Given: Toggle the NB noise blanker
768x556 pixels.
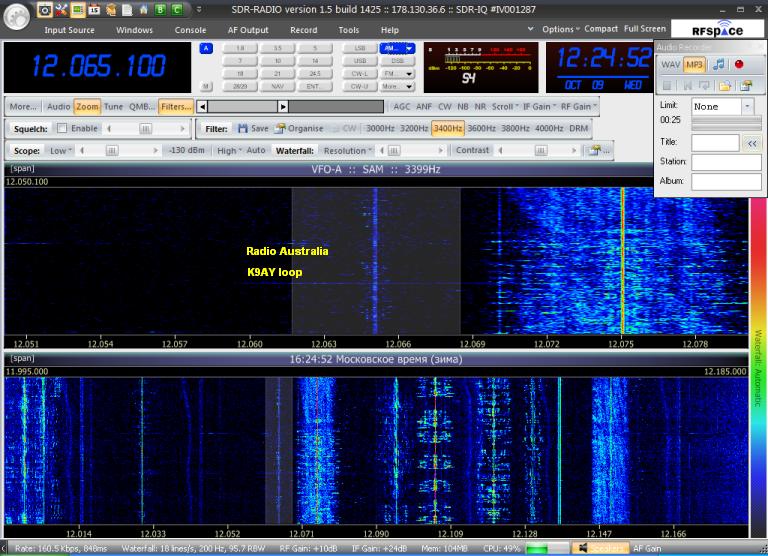Looking at the screenshot, I should click(x=463, y=106).
